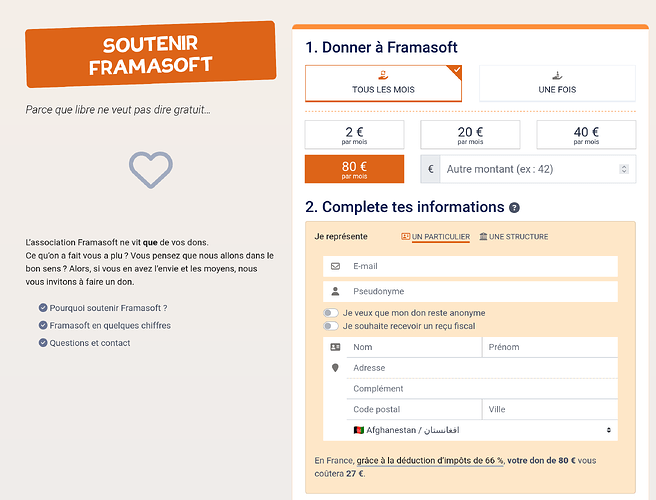Click the user icon beside Pseudonyme
Screen dimensions: 656x500
pyautogui.click(x=335, y=292)
